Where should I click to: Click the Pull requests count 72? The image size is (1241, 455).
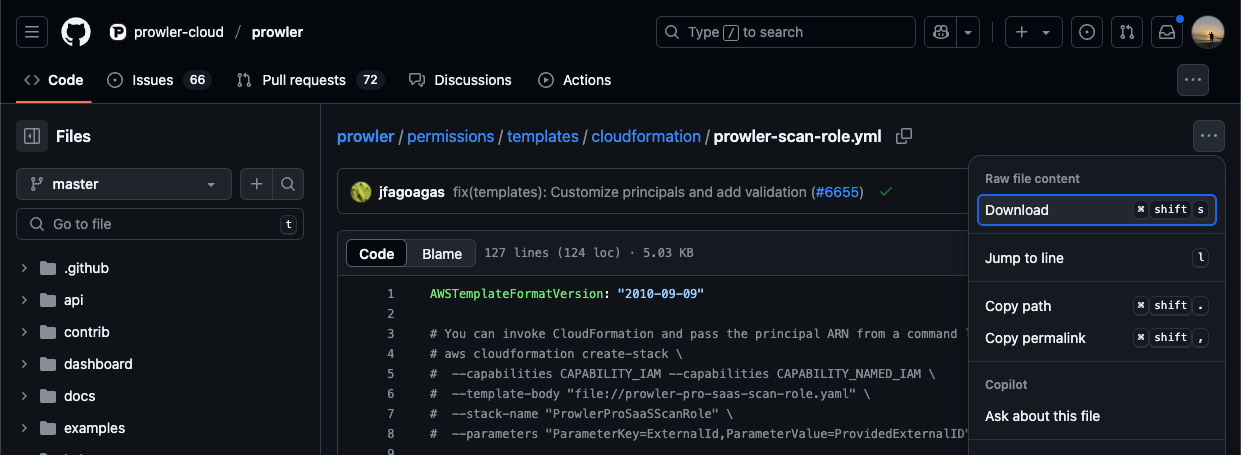370,80
